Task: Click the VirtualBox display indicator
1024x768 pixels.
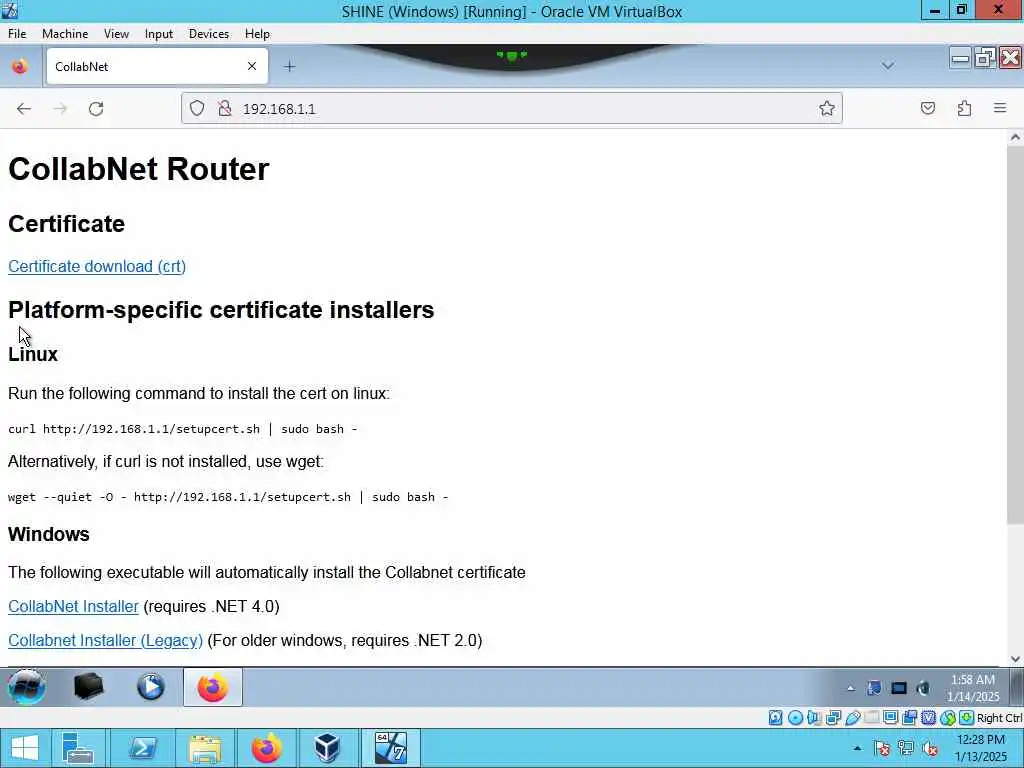Action: pos(890,718)
